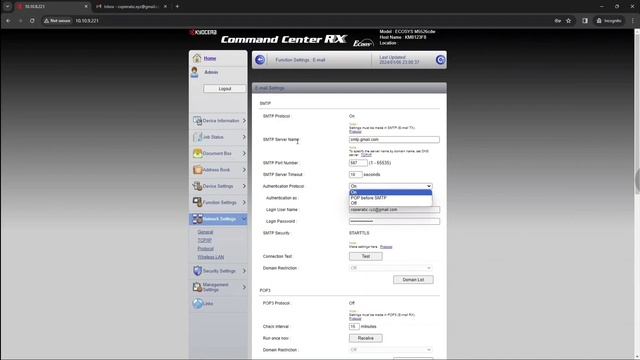Click the refresh icon beside Last Updated

point(440,60)
